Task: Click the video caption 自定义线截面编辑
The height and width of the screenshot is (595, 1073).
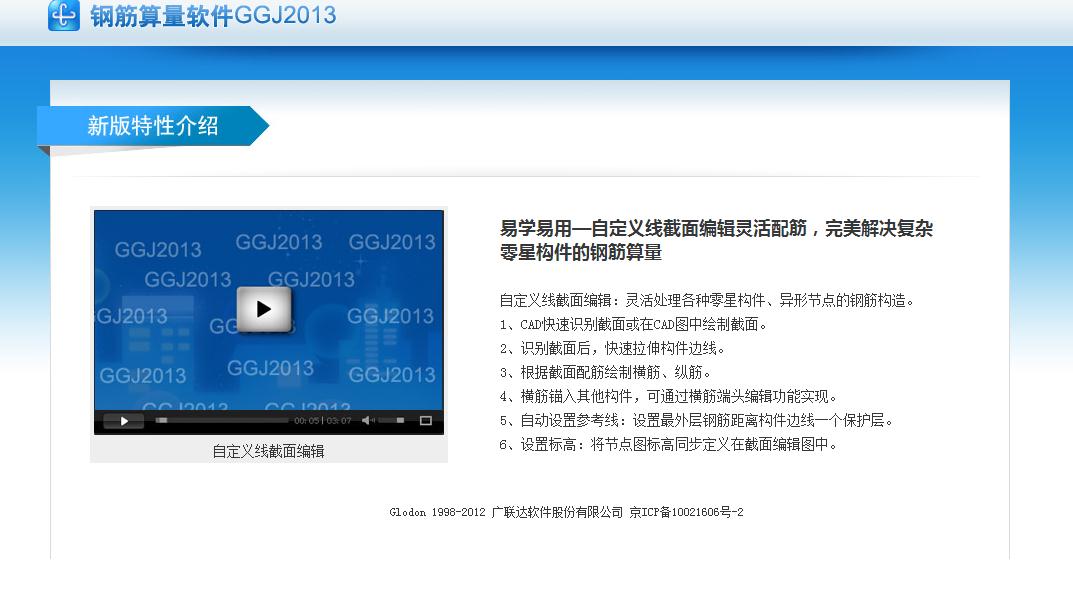Action: pyautogui.click(x=268, y=451)
